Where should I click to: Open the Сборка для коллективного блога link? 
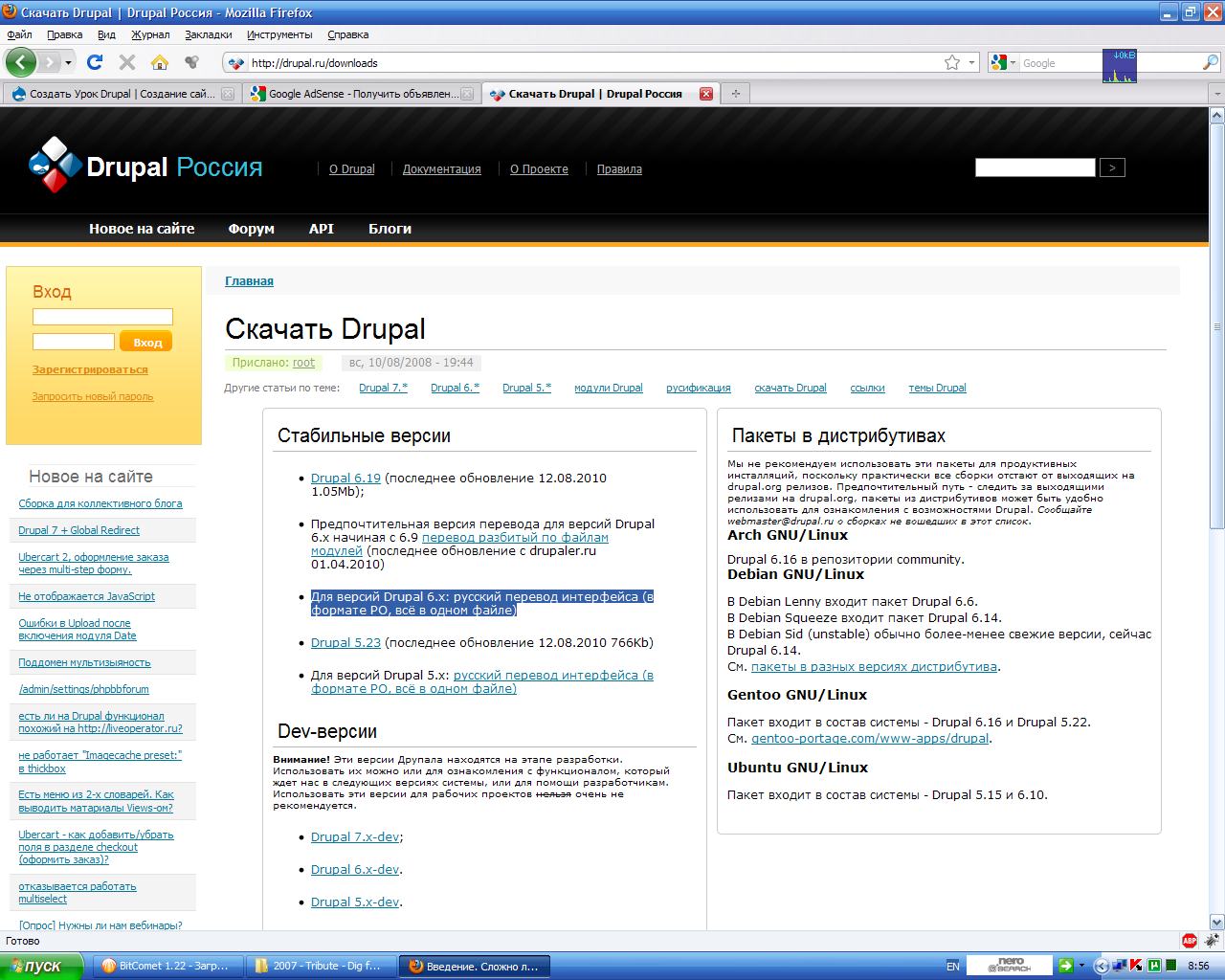[100, 503]
